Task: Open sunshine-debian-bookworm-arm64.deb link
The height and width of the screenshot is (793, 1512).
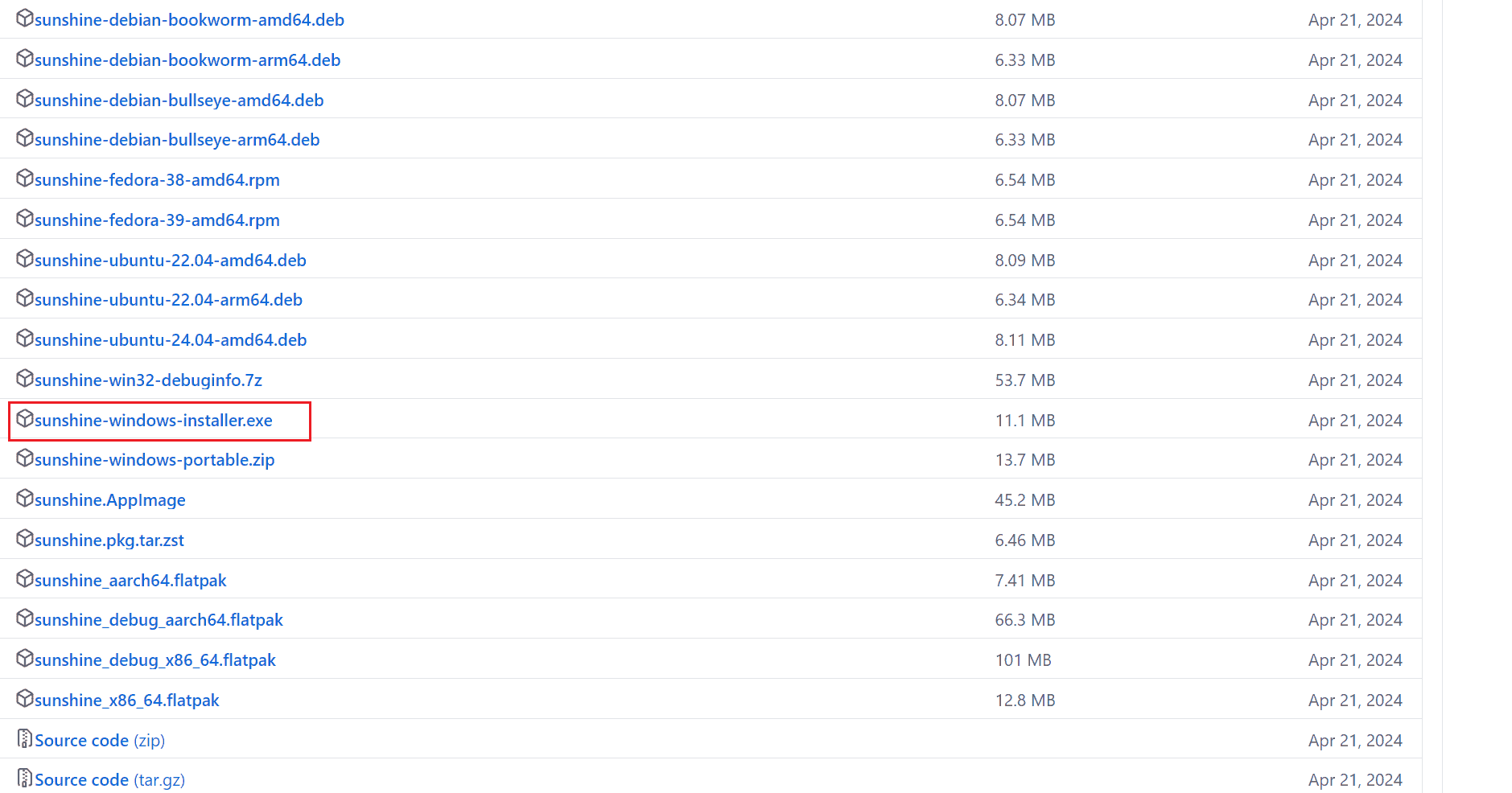Action: click(x=187, y=60)
